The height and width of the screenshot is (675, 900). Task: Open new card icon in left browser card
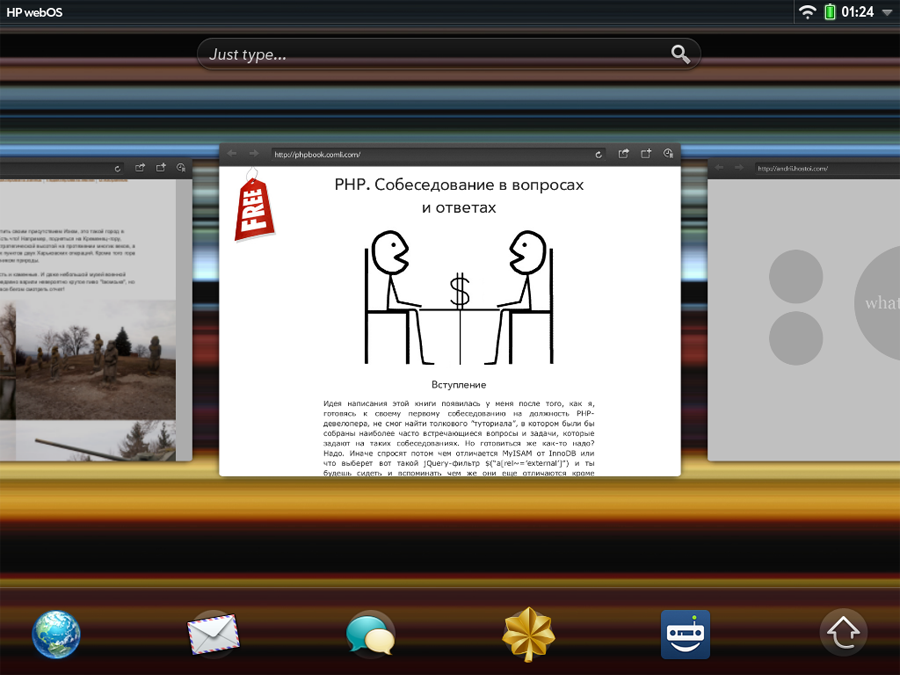[161, 167]
